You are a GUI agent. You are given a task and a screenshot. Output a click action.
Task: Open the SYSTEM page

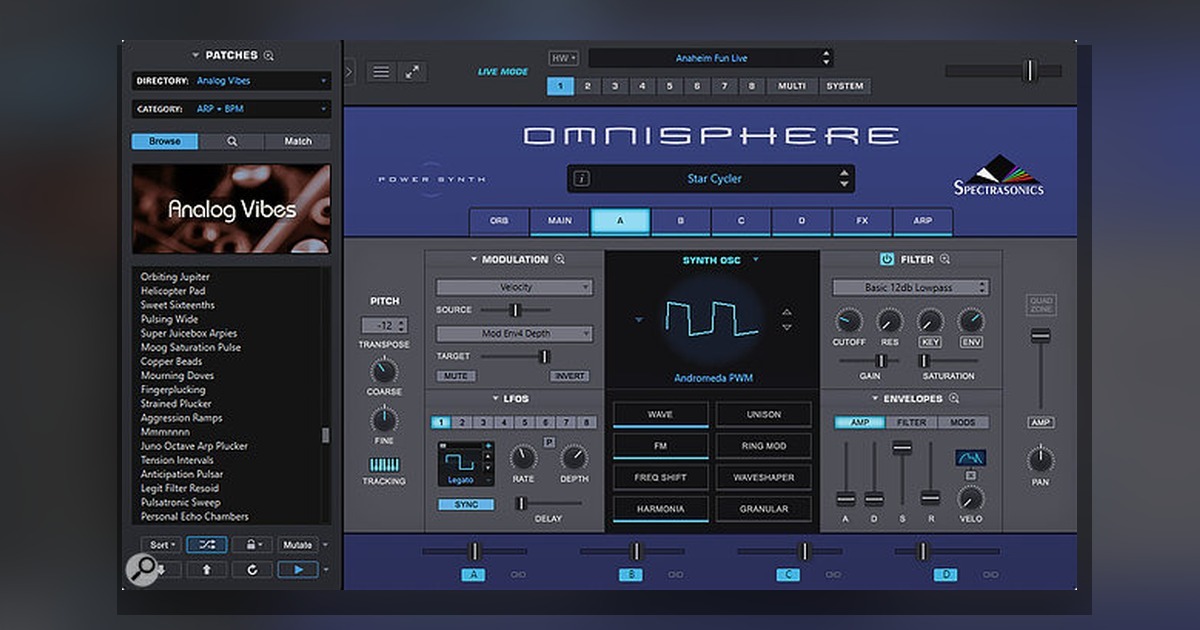845,86
